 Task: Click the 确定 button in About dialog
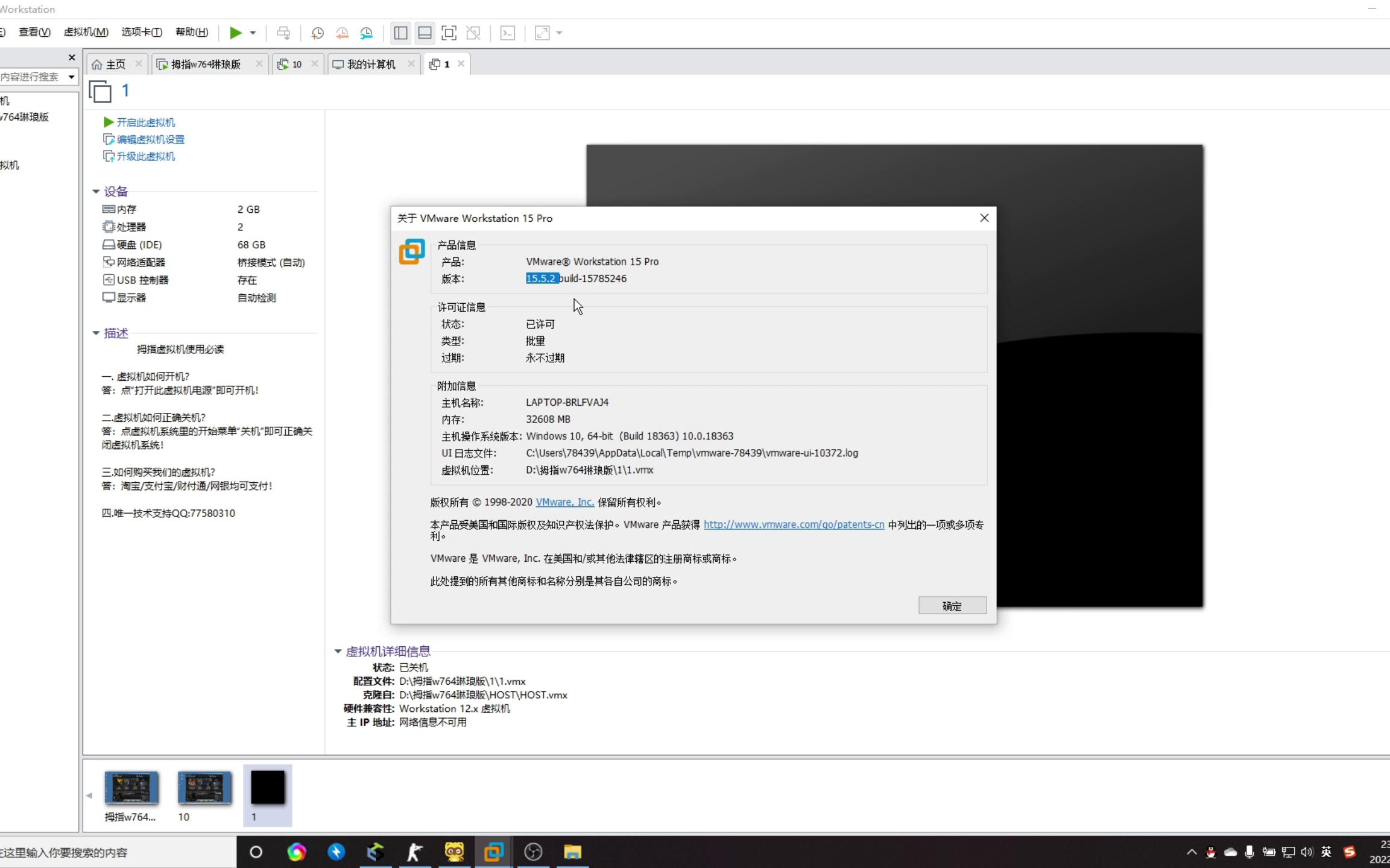[x=952, y=606]
